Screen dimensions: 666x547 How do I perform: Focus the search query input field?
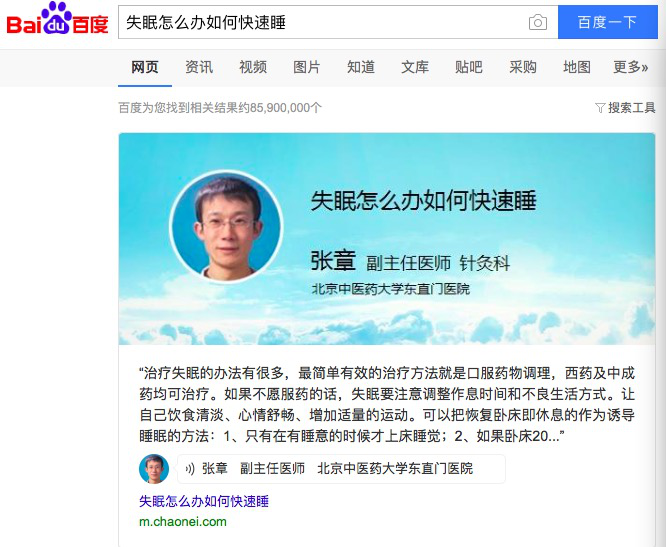(323, 22)
